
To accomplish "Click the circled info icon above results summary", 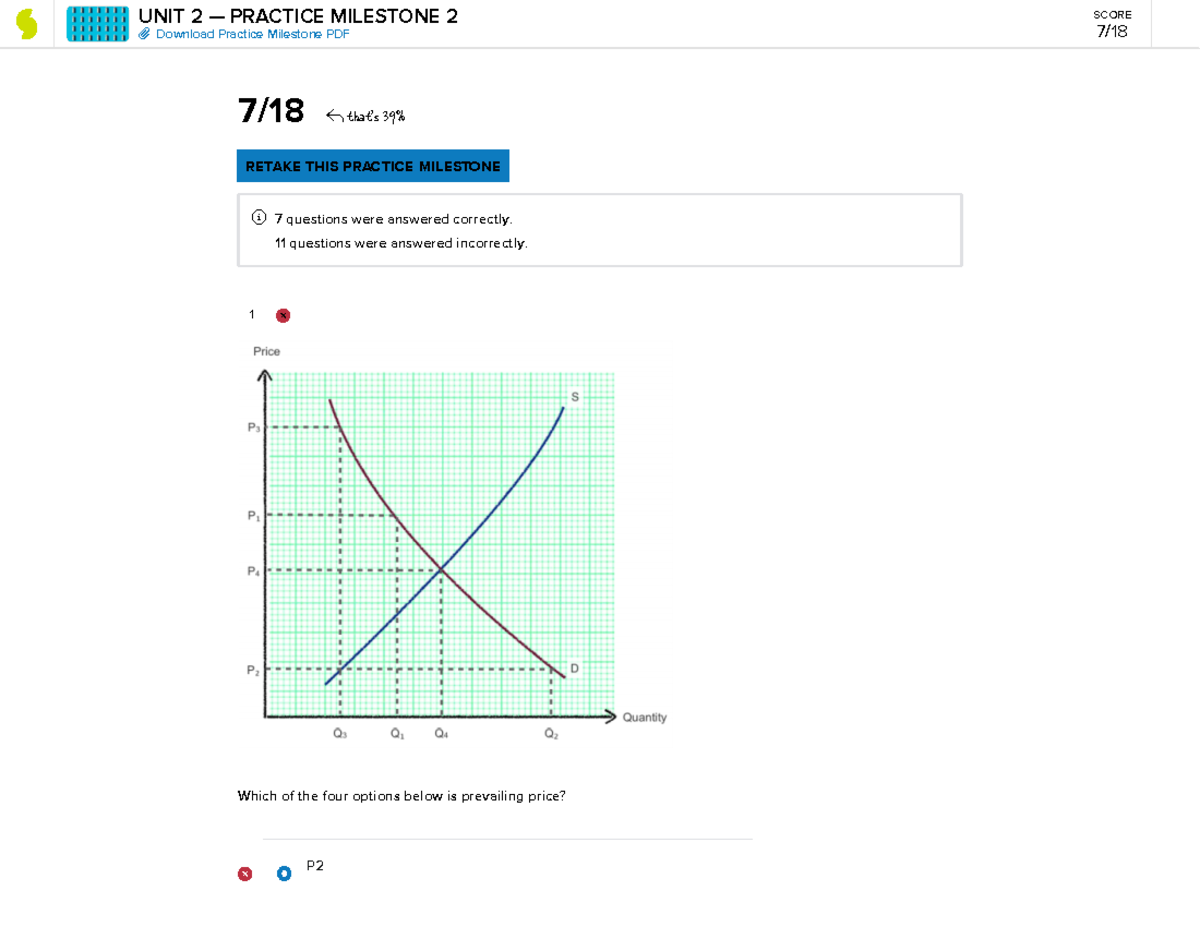I will [258, 216].
